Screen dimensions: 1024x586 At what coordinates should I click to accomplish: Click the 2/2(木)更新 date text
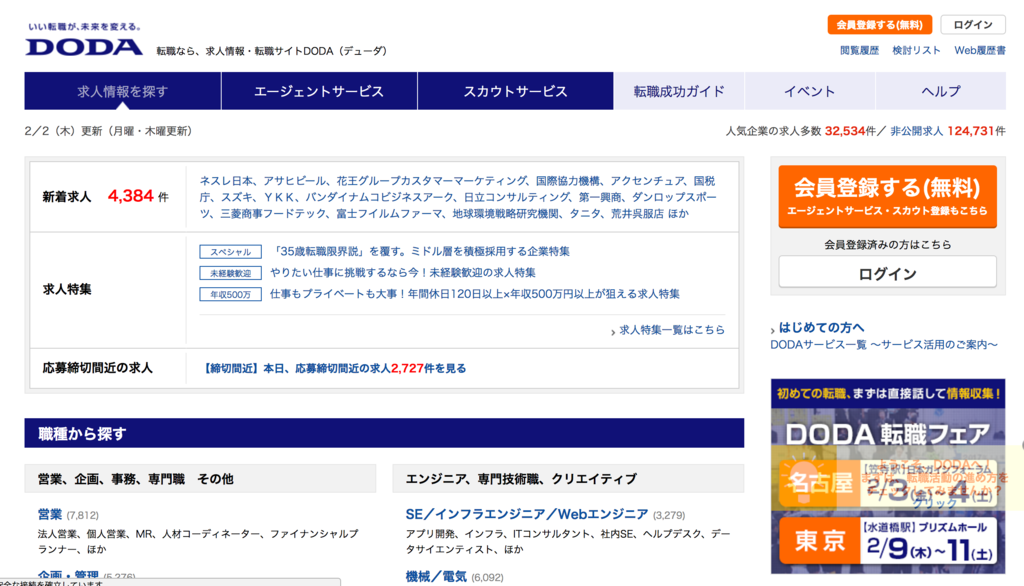point(108,131)
